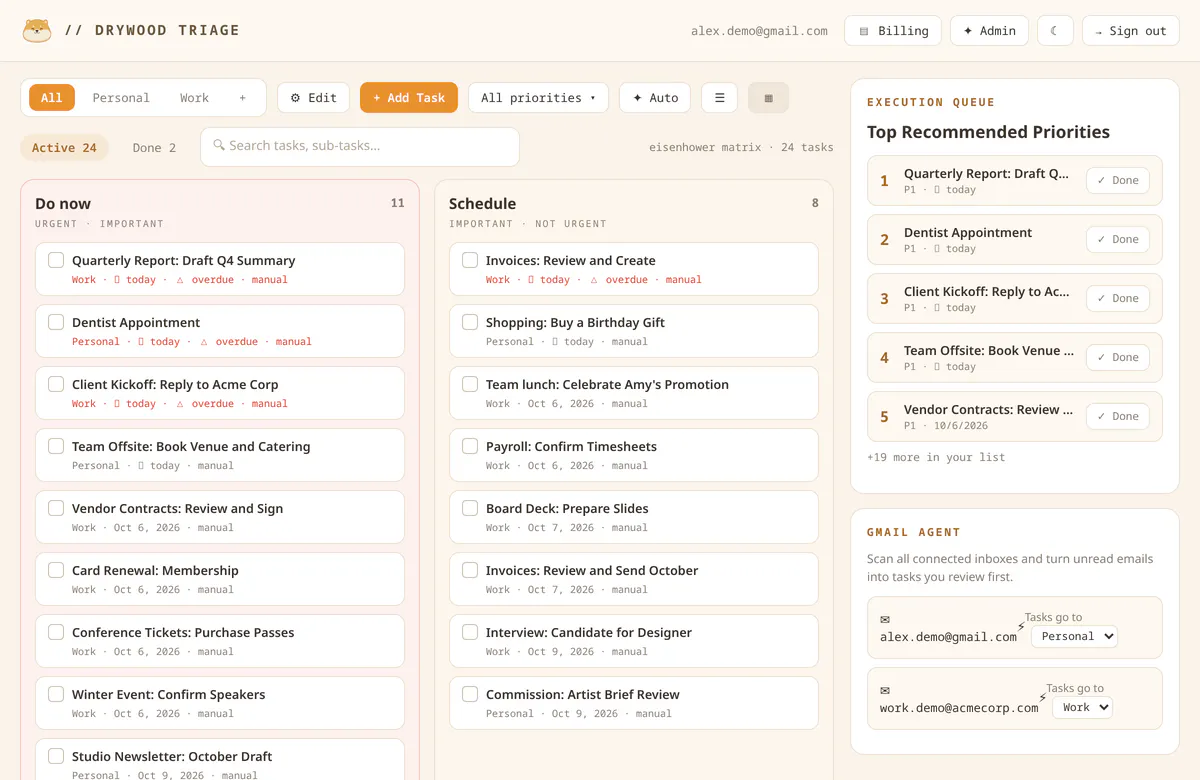Screen dimensions: 1200x780
Task: Switch to list view icon
Action: [719, 98]
